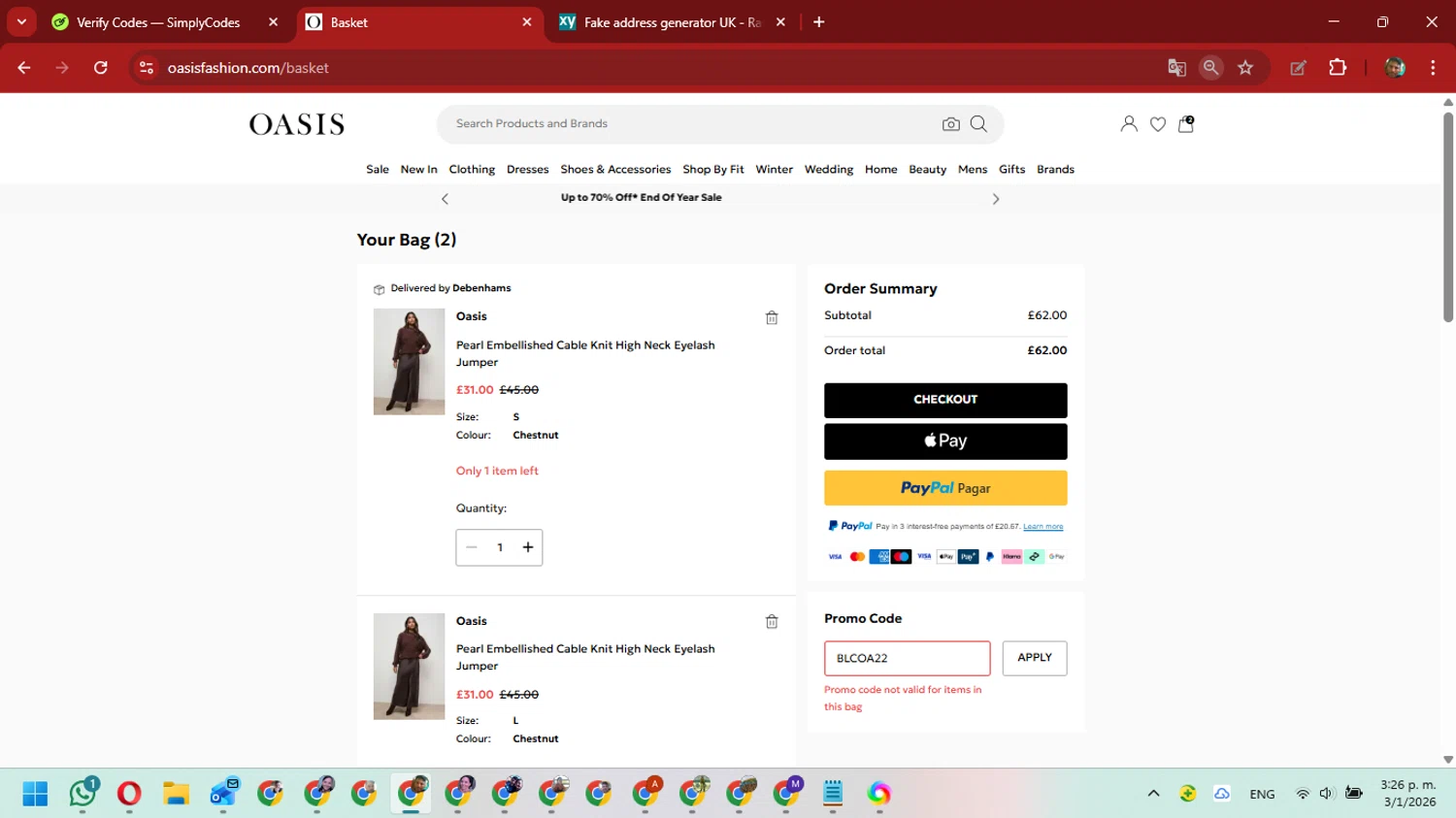This screenshot has width=1456, height=818.
Task: Open the Shop By Fit menu
Action: click(713, 170)
